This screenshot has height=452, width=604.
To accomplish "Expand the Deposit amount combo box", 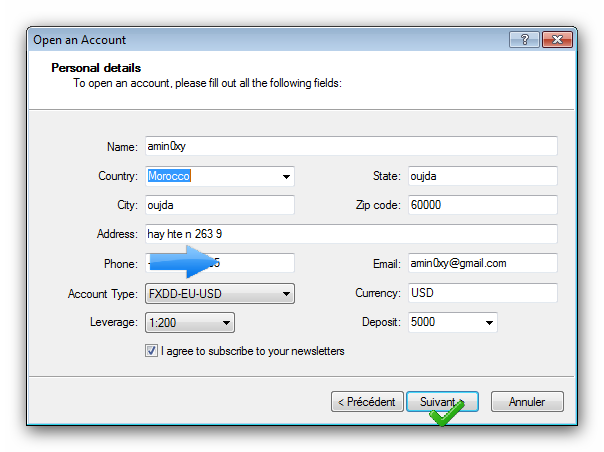I will pos(489,323).
